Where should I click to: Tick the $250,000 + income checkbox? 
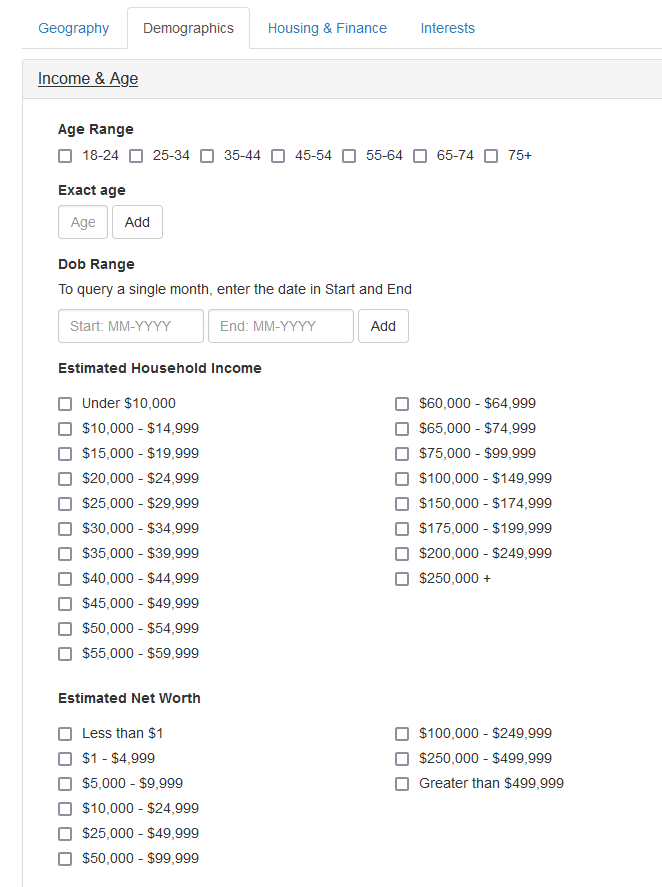point(402,579)
